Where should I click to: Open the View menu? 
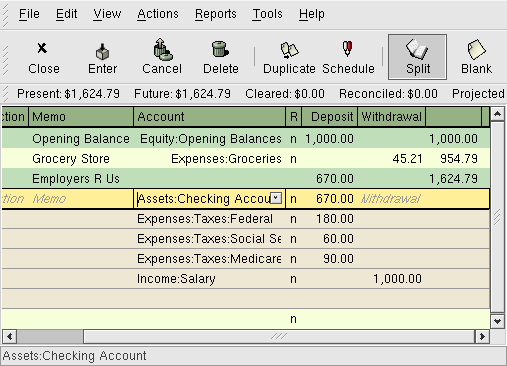coord(107,14)
